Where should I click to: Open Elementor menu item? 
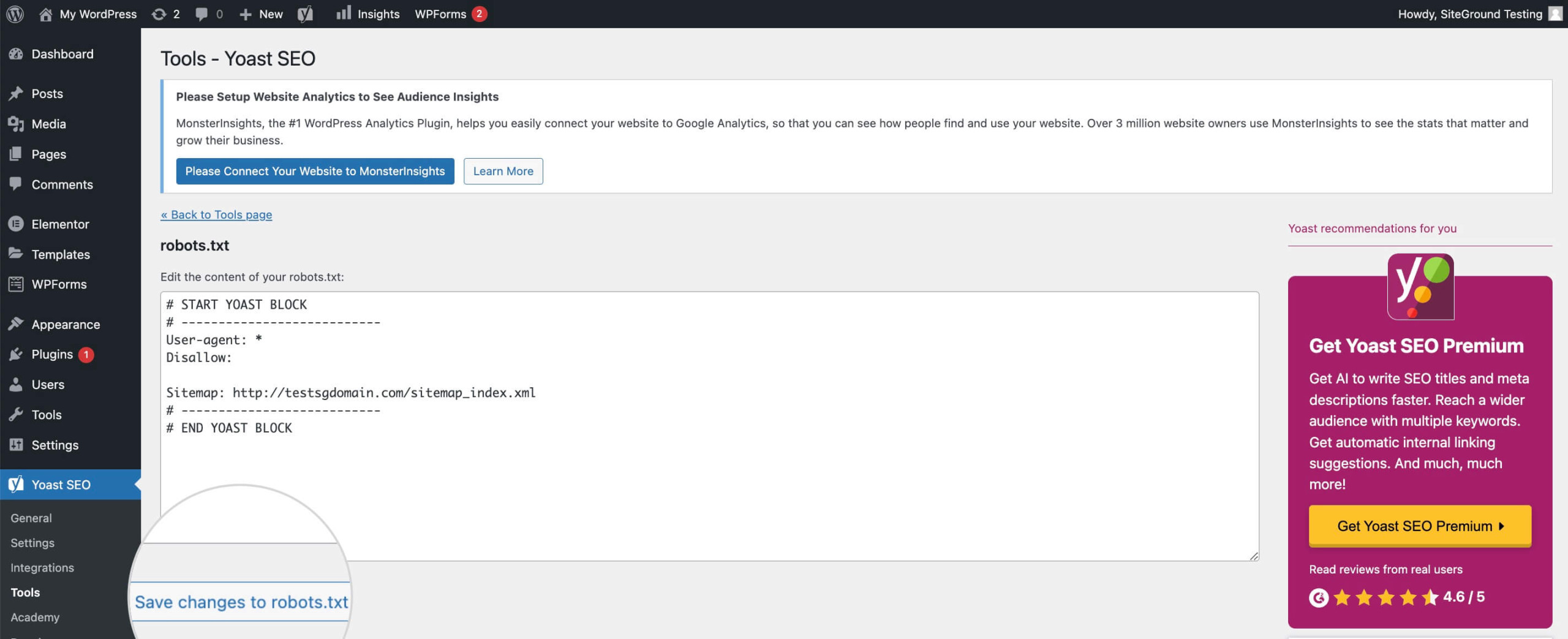[70, 224]
